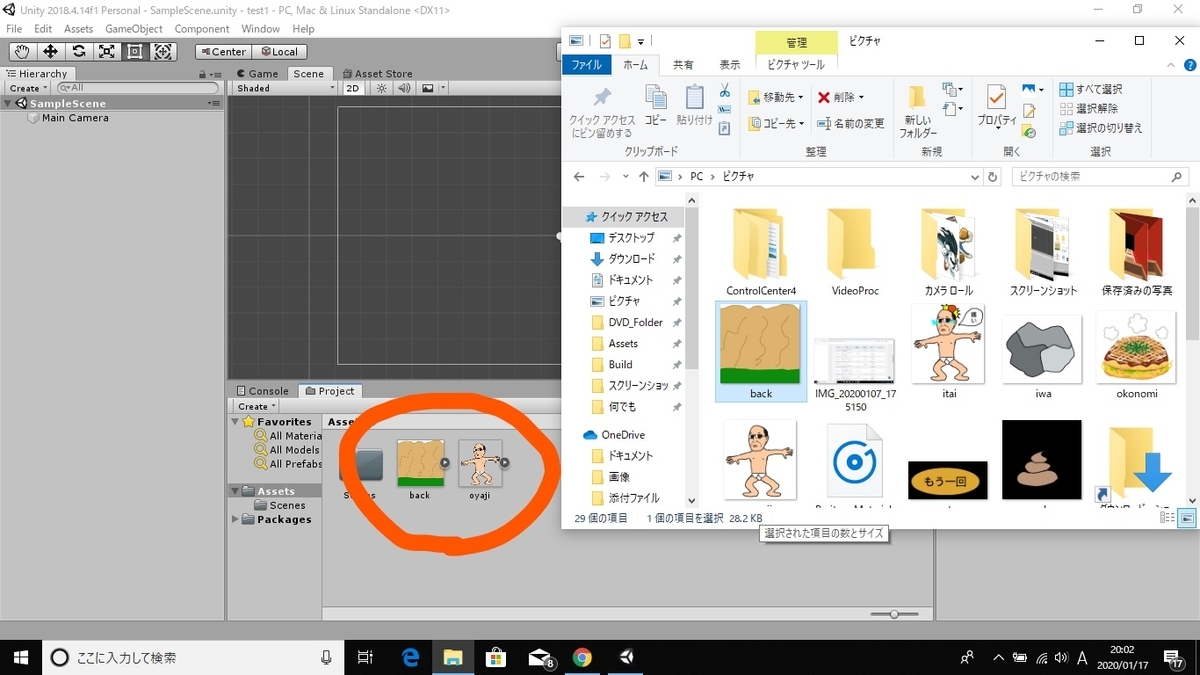
Task: Click the 削除 delete button
Action: [841, 97]
